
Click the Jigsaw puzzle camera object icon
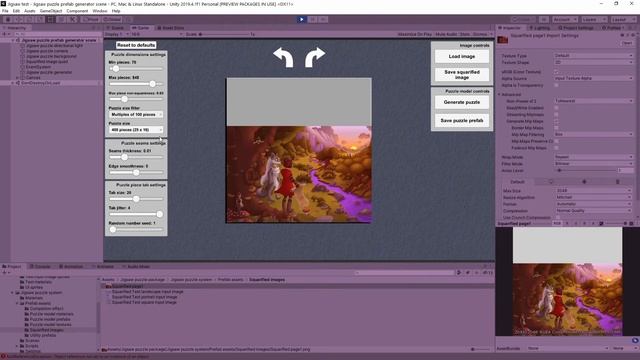23,51
